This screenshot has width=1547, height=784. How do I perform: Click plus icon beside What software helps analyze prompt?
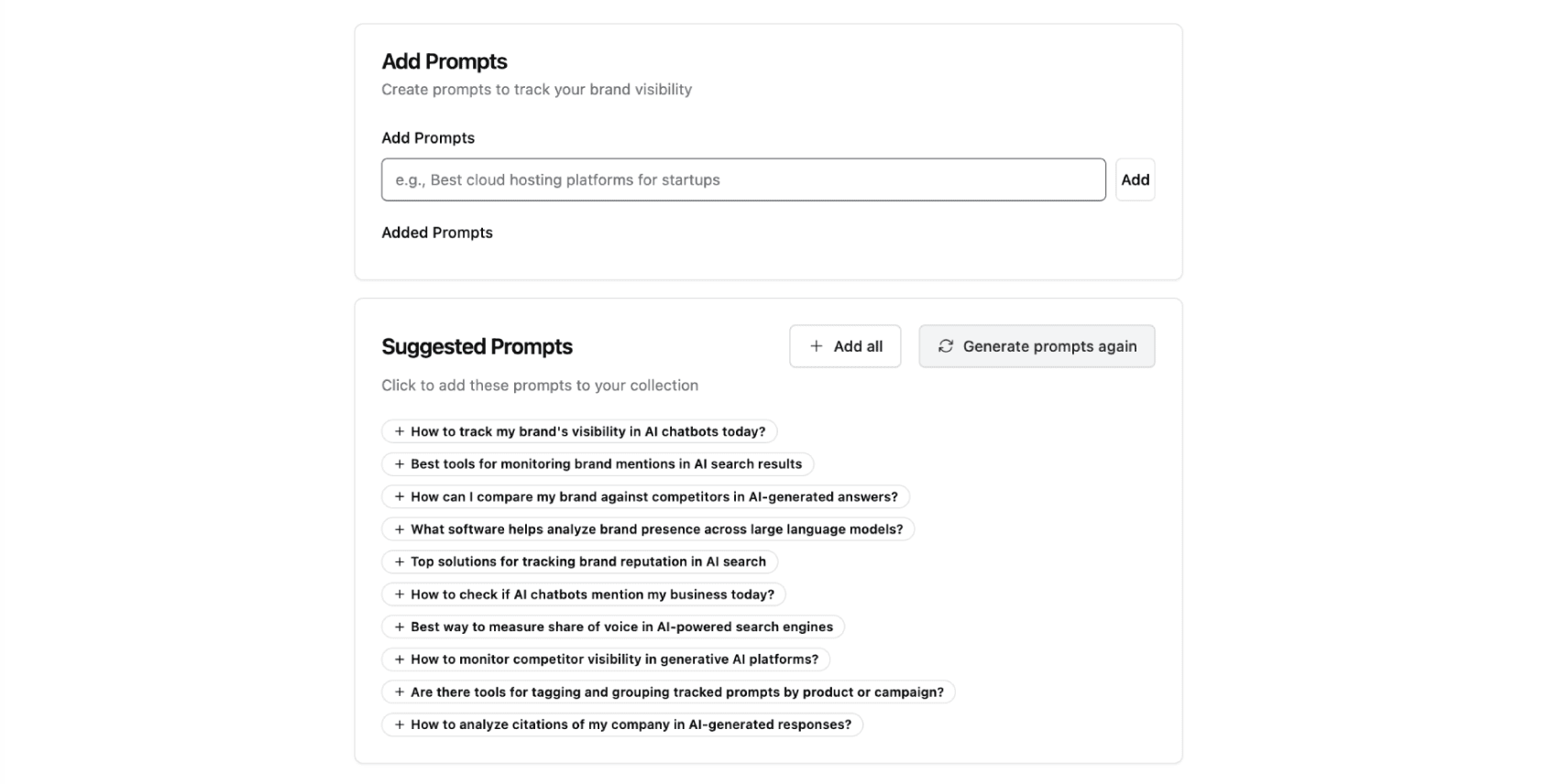[x=399, y=529]
